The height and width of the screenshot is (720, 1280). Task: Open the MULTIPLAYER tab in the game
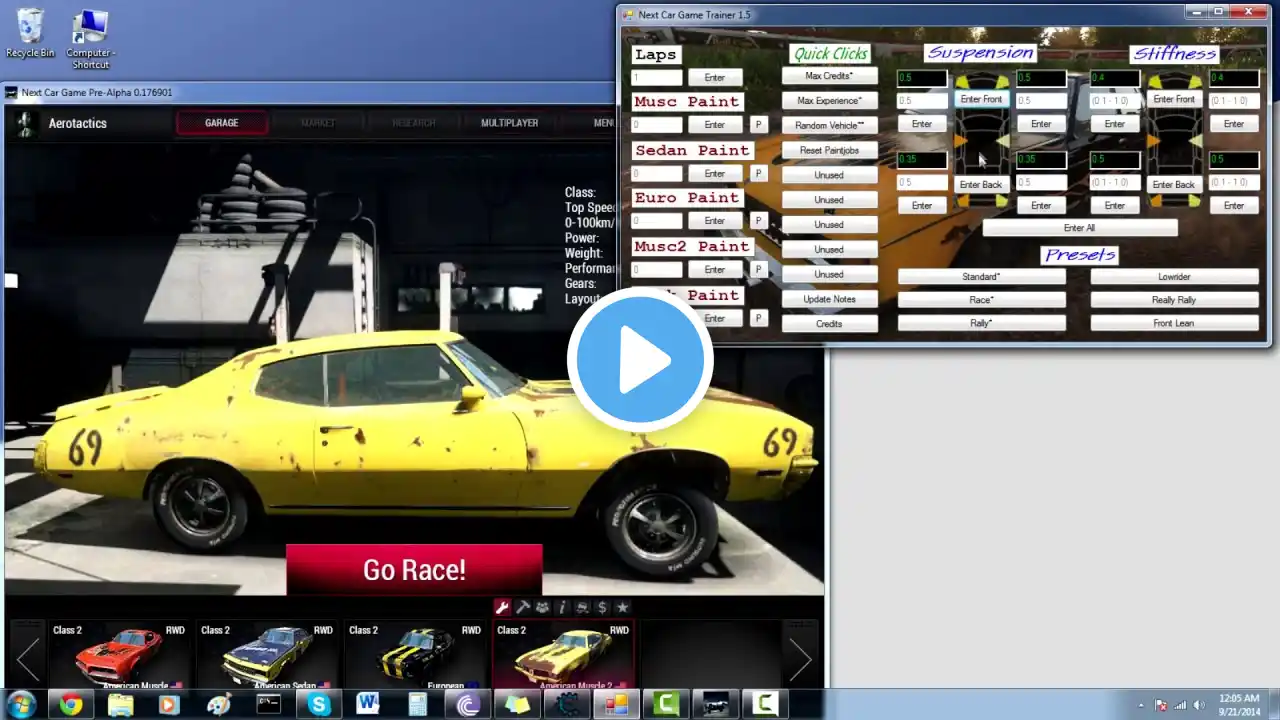click(510, 123)
